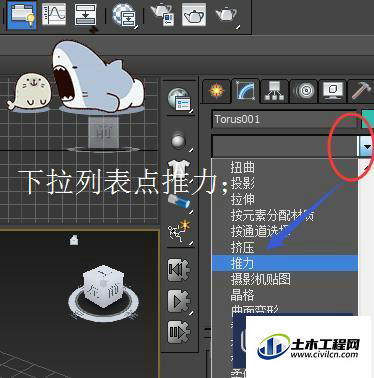Open the Rendered Frame Window teapot icon

(x=194, y=15)
